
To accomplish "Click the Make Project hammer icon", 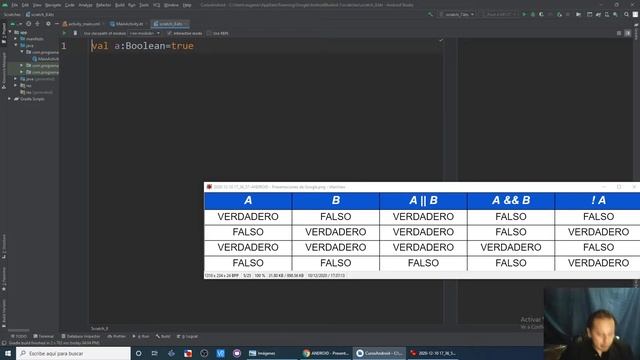I will point(430,14).
